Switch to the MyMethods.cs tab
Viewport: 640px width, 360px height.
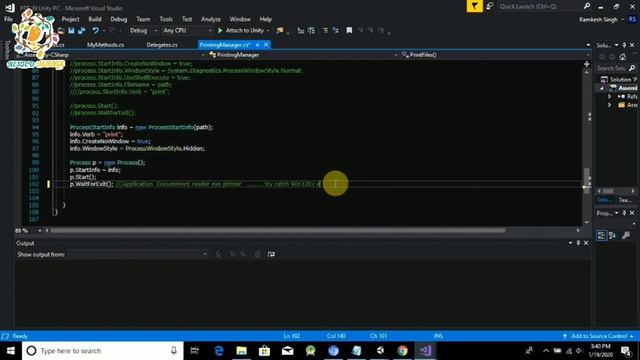click(105, 45)
